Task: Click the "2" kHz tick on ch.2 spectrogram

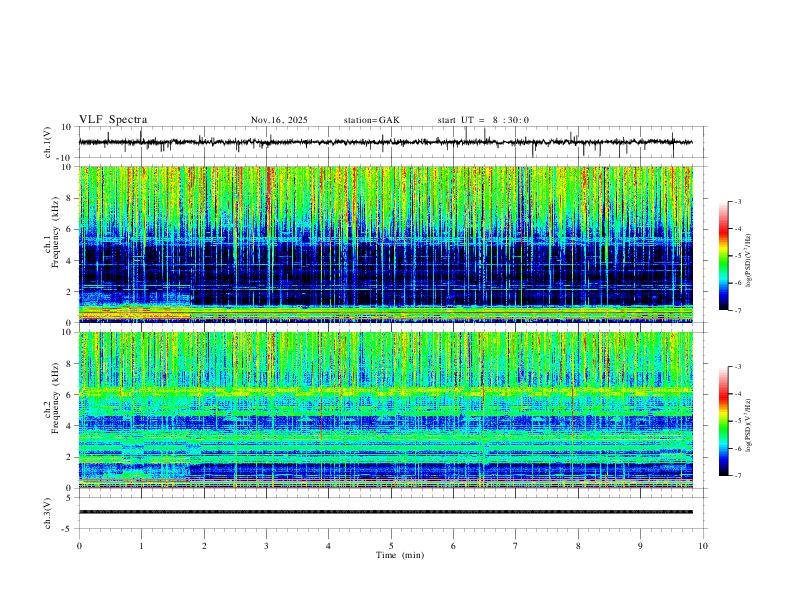Action: click(x=70, y=457)
